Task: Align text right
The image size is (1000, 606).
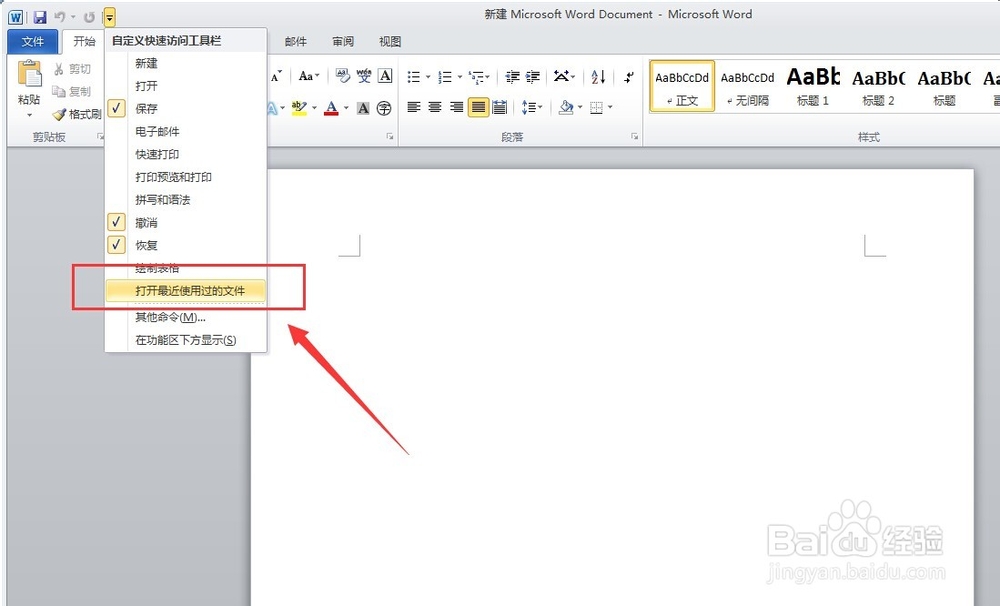Action: click(x=456, y=107)
